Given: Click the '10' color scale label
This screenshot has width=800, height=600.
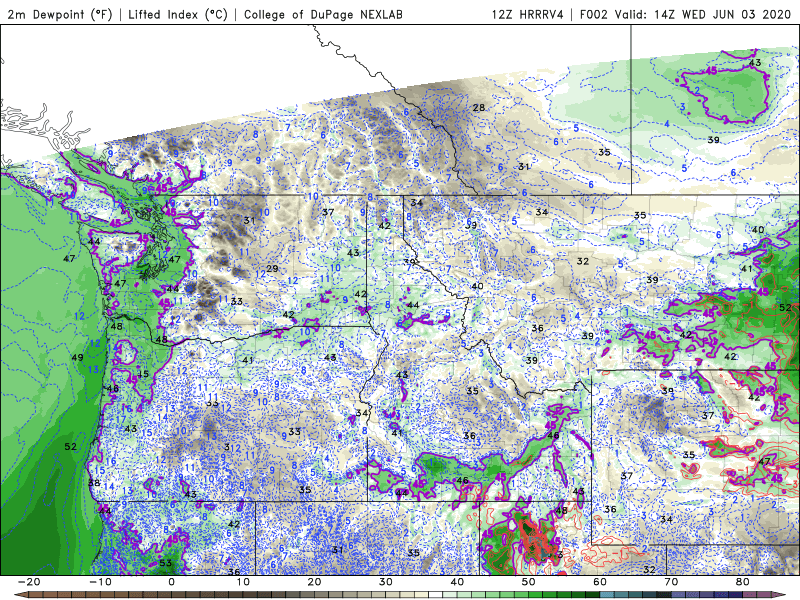Looking at the screenshot, I should (x=243, y=582).
